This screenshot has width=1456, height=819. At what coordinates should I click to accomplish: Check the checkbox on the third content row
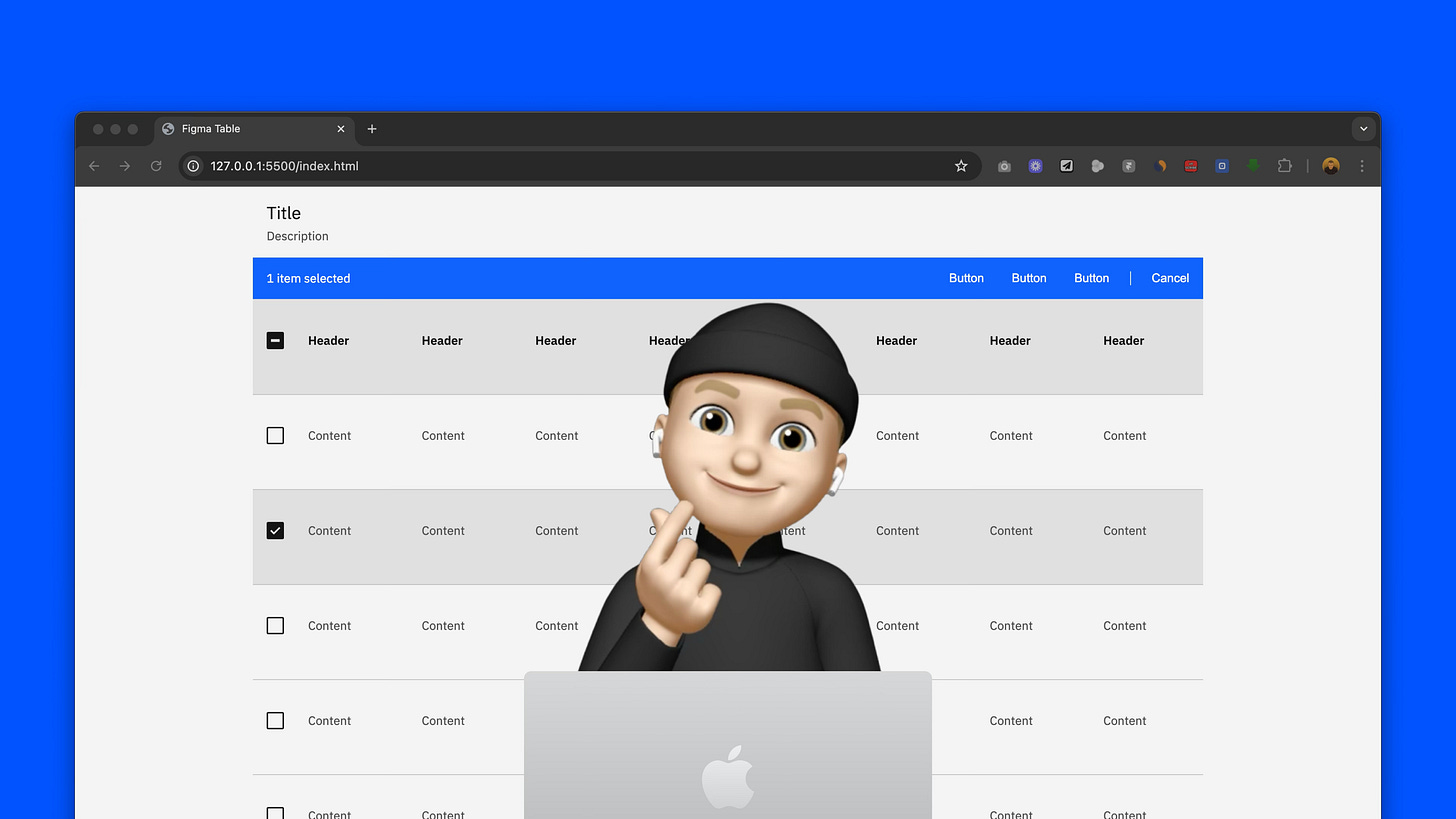[275, 625]
